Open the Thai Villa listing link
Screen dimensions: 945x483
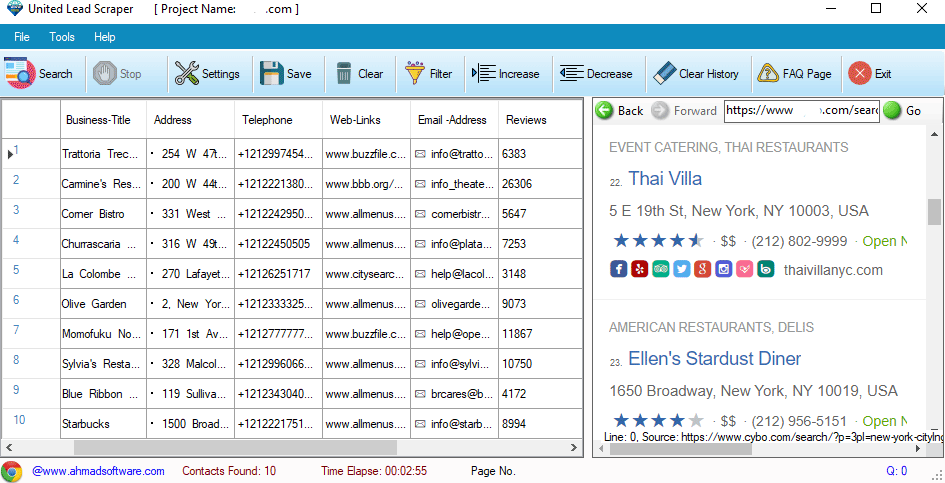click(665, 179)
